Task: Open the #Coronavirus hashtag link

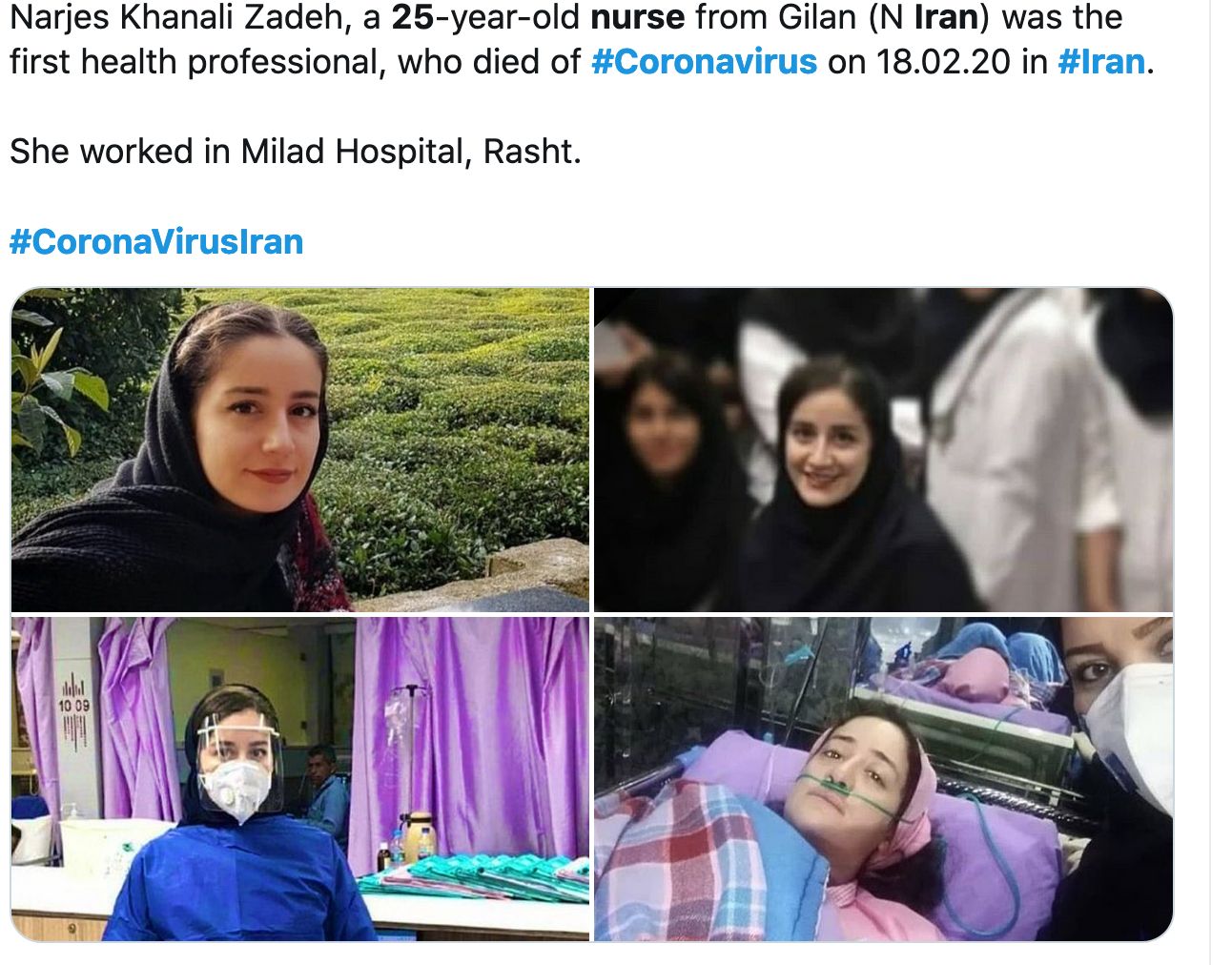Action: click(x=704, y=62)
